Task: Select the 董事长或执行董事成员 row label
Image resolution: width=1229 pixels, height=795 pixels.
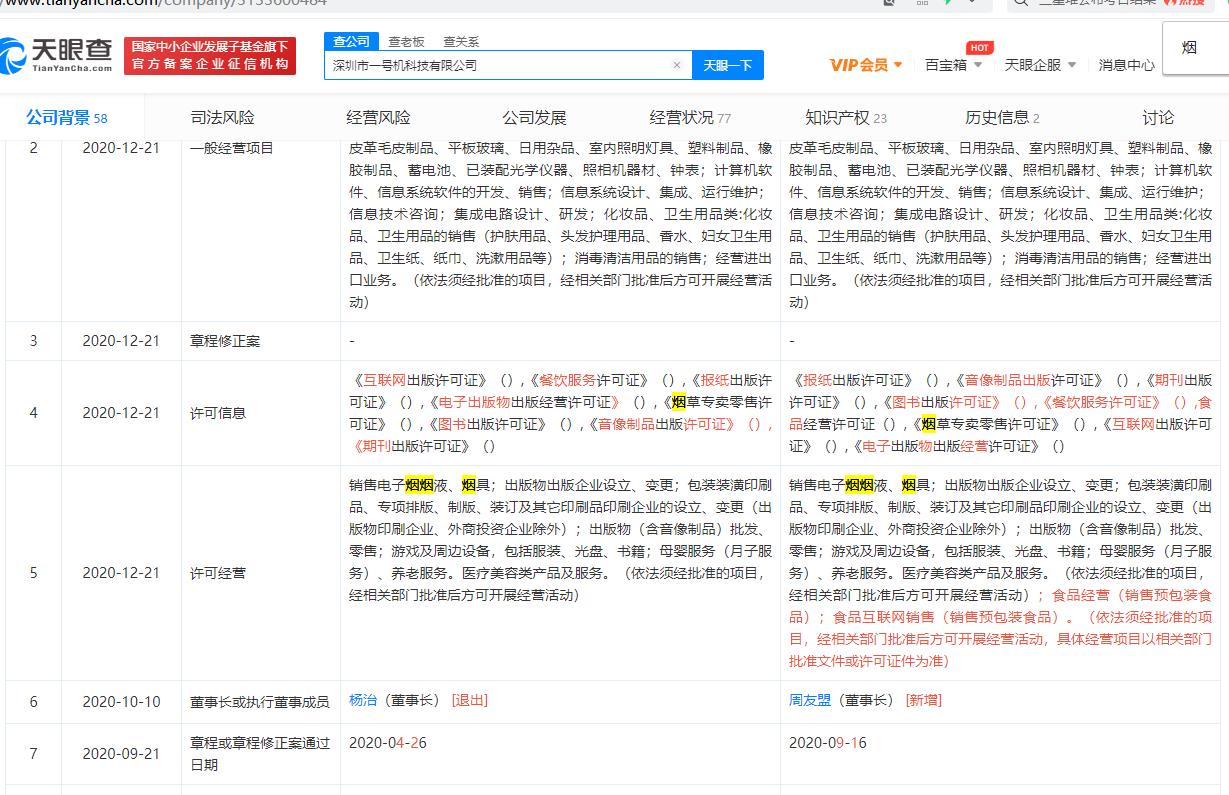Action: pos(260,702)
